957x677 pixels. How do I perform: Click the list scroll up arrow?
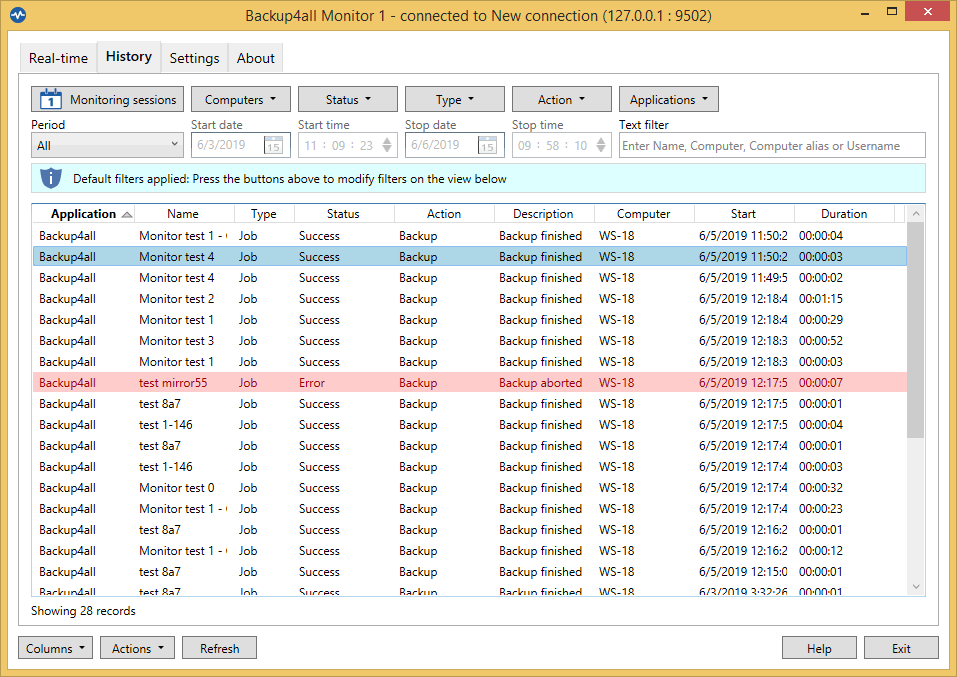coord(915,214)
